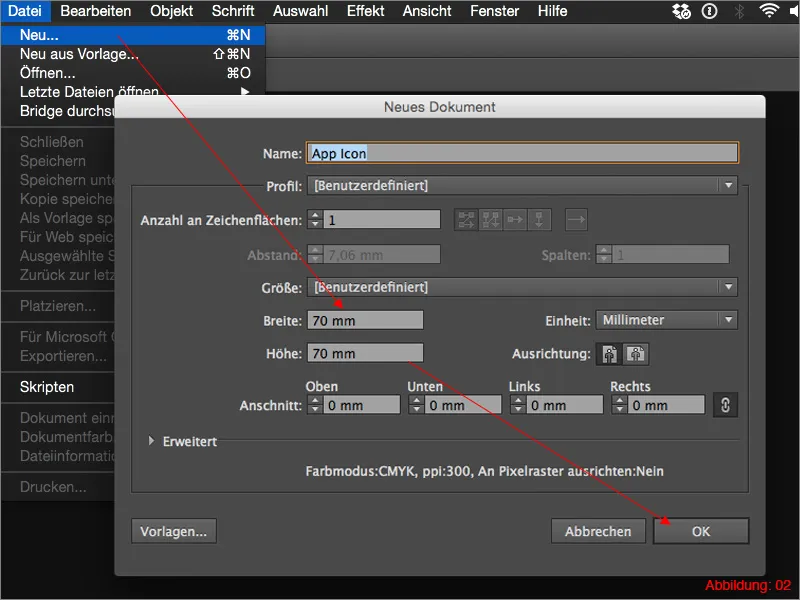Open the Hilfe menu
800x600 pixels.
(553, 11)
